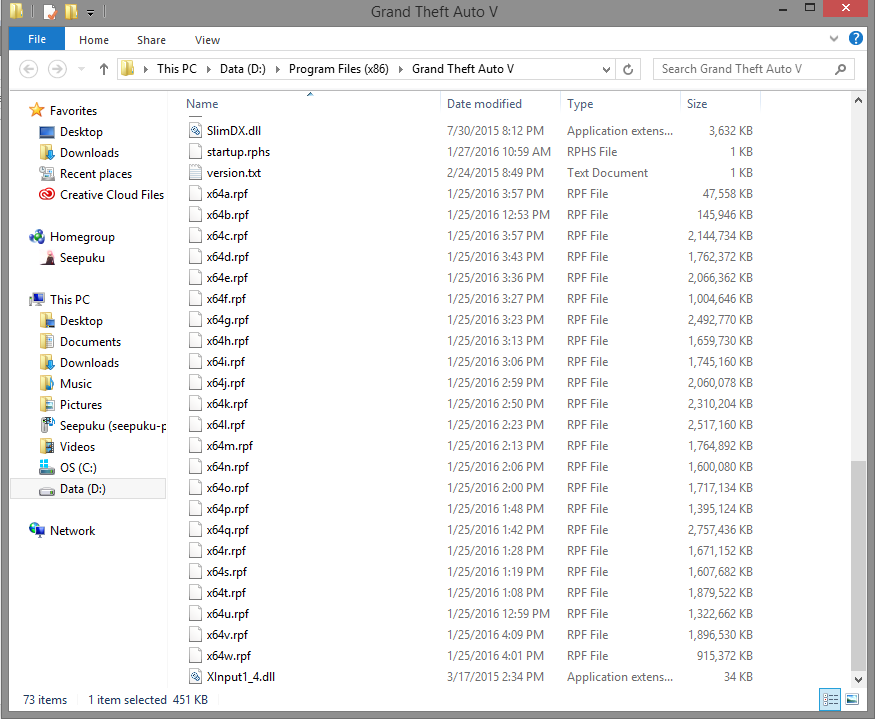Image resolution: width=875 pixels, height=721 pixels.
Task: Open the File menu
Action: [x=36, y=39]
